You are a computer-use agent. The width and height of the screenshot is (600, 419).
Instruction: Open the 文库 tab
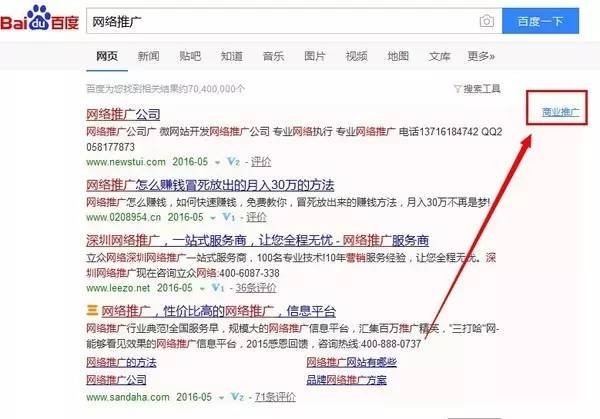pyautogui.click(x=439, y=56)
